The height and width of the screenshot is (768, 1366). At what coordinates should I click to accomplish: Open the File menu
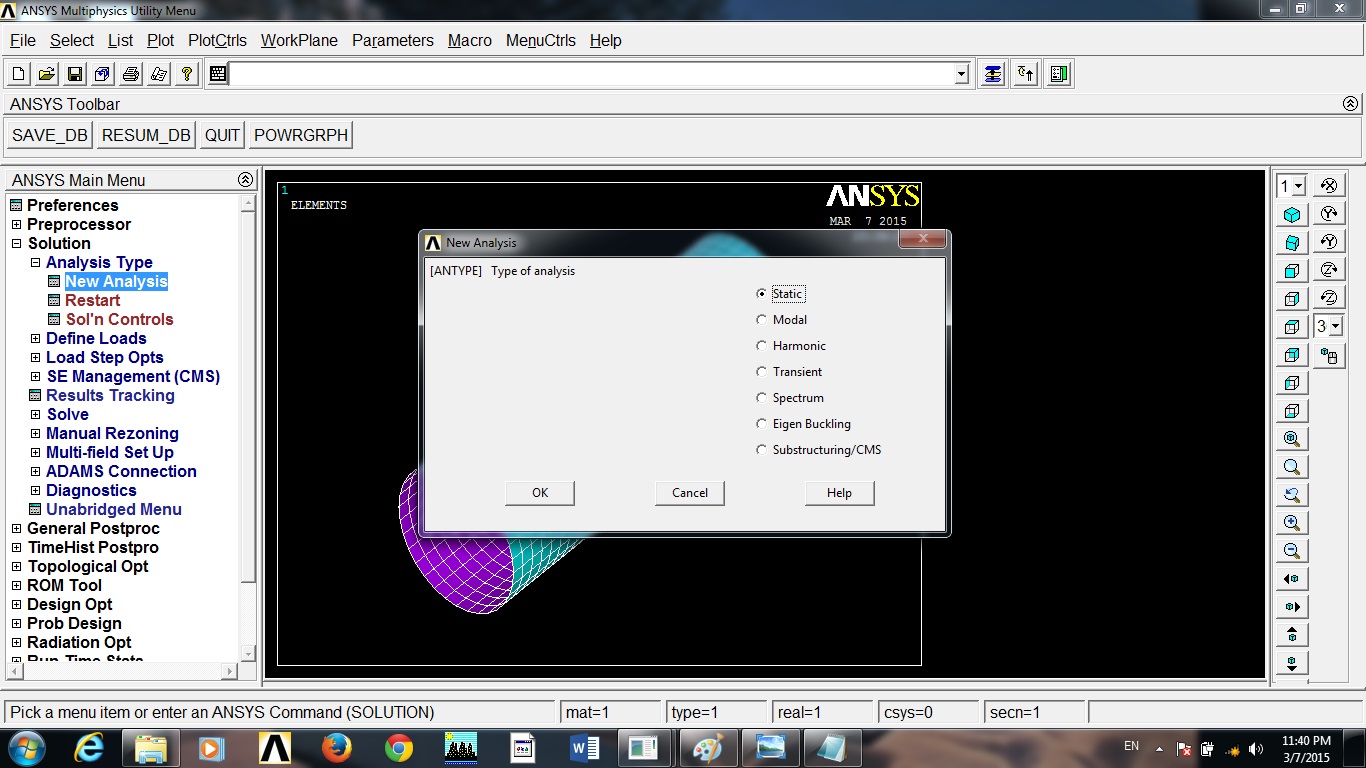tap(23, 41)
